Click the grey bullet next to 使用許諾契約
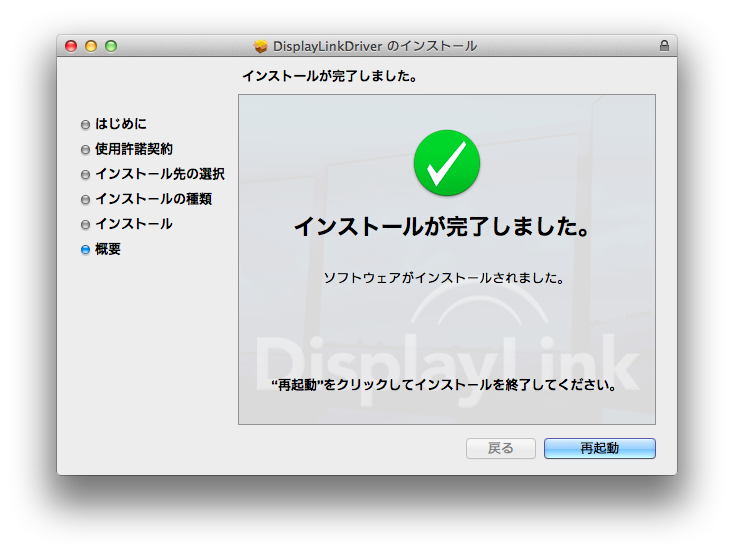 [85, 150]
